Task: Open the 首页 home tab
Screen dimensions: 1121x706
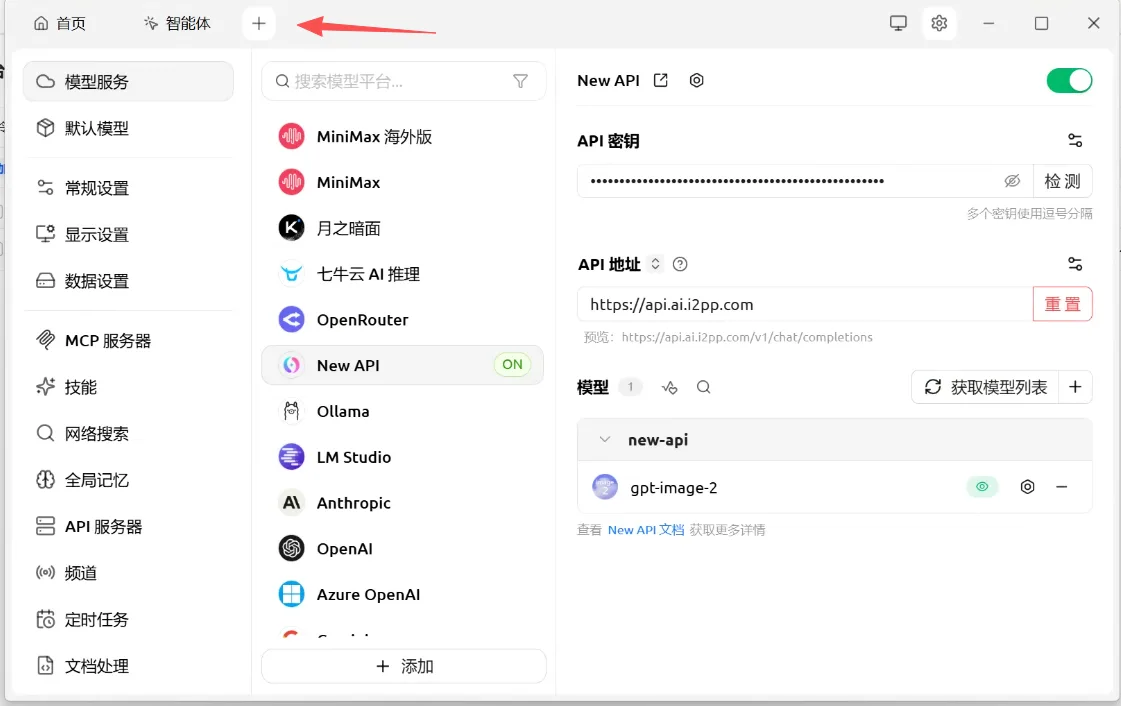Action: [60, 24]
